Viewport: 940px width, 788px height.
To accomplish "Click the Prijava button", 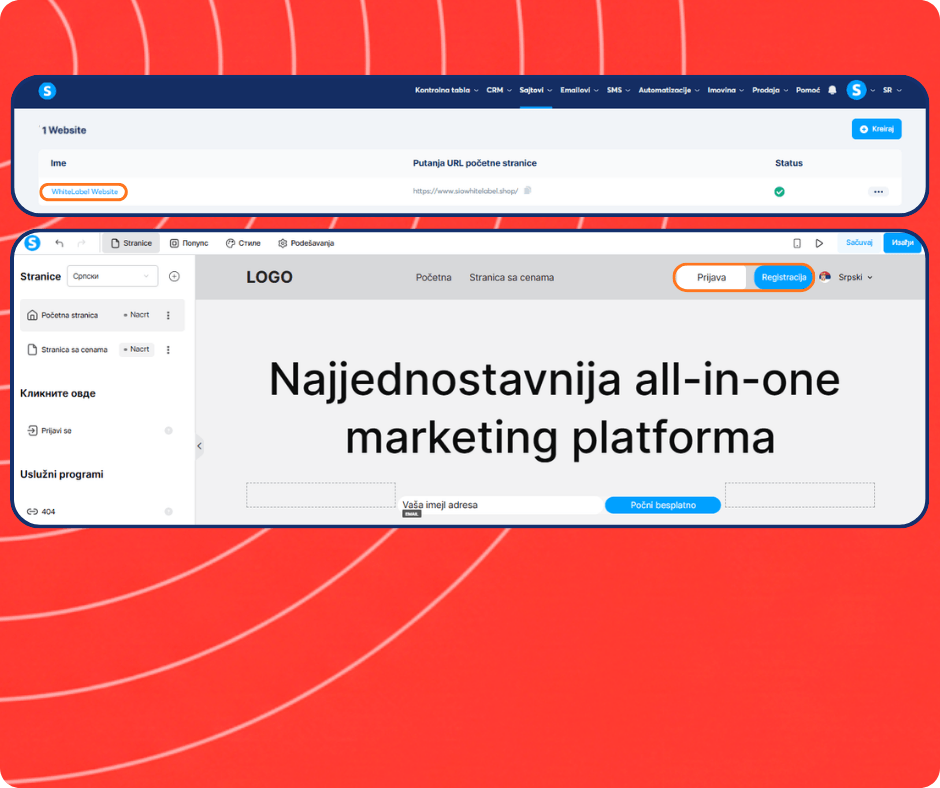I will click(712, 278).
